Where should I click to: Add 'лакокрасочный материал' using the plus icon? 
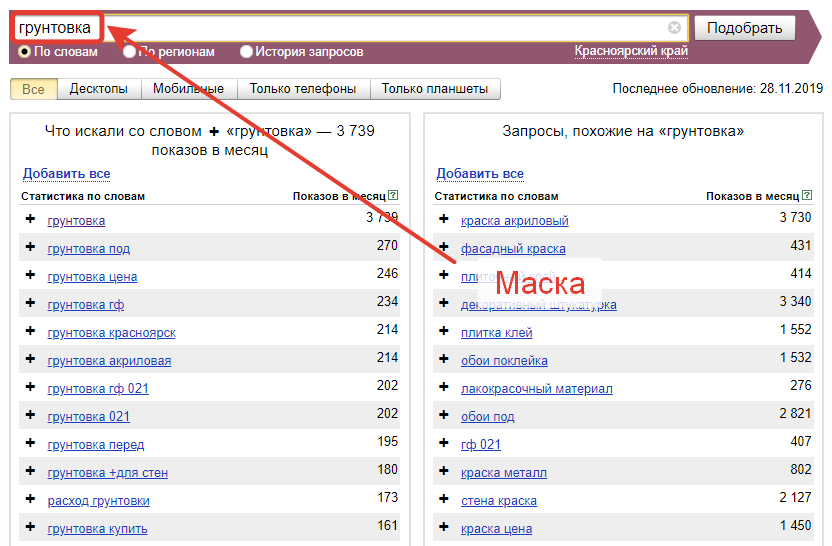click(444, 387)
